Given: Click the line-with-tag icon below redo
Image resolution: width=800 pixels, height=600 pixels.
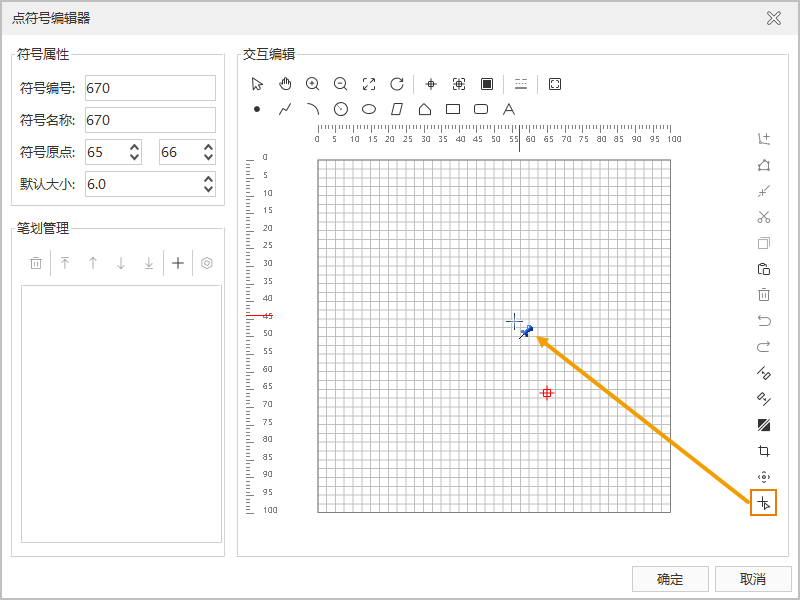Looking at the screenshot, I should (764, 373).
